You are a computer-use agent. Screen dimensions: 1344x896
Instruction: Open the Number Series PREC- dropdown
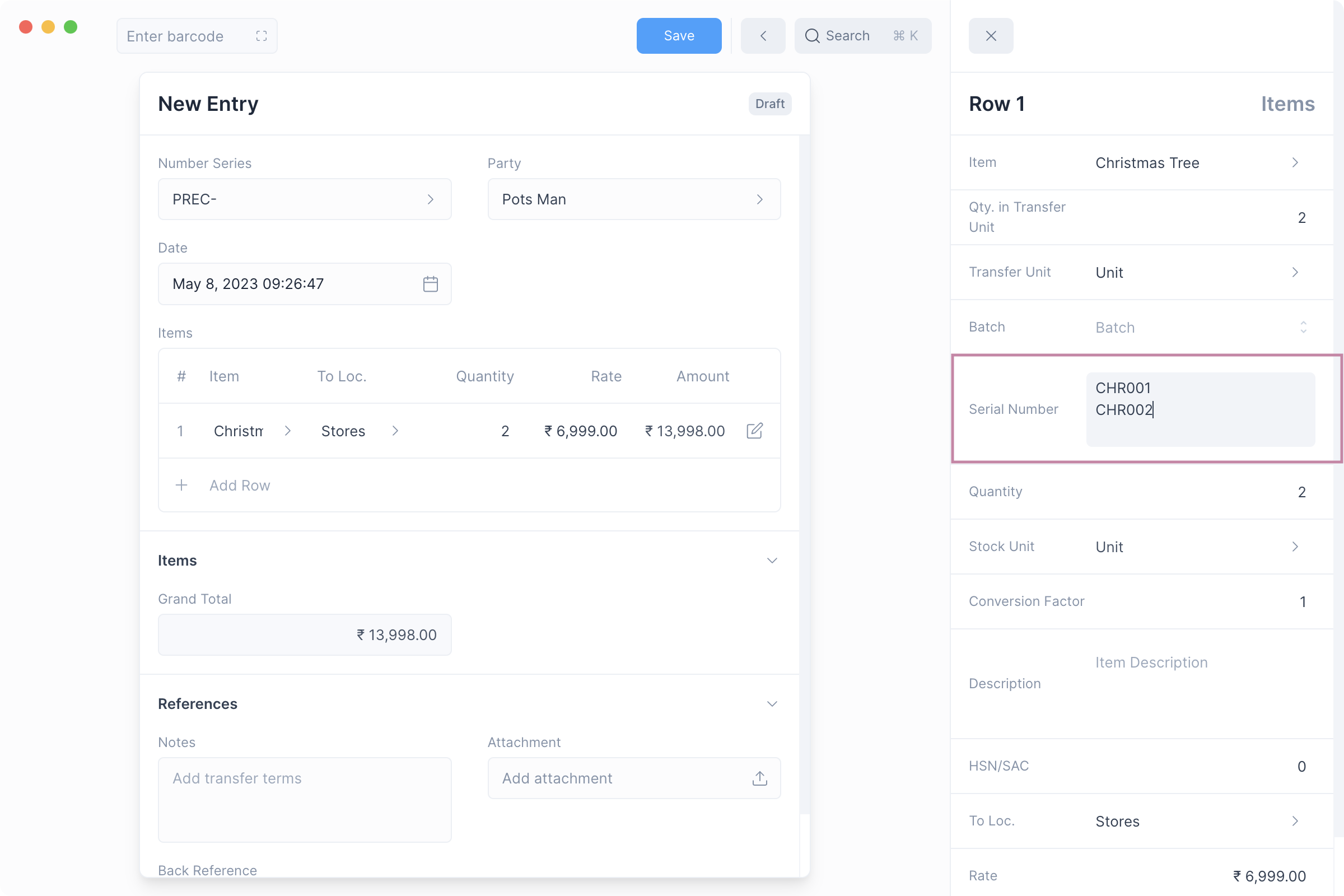coord(304,199)
